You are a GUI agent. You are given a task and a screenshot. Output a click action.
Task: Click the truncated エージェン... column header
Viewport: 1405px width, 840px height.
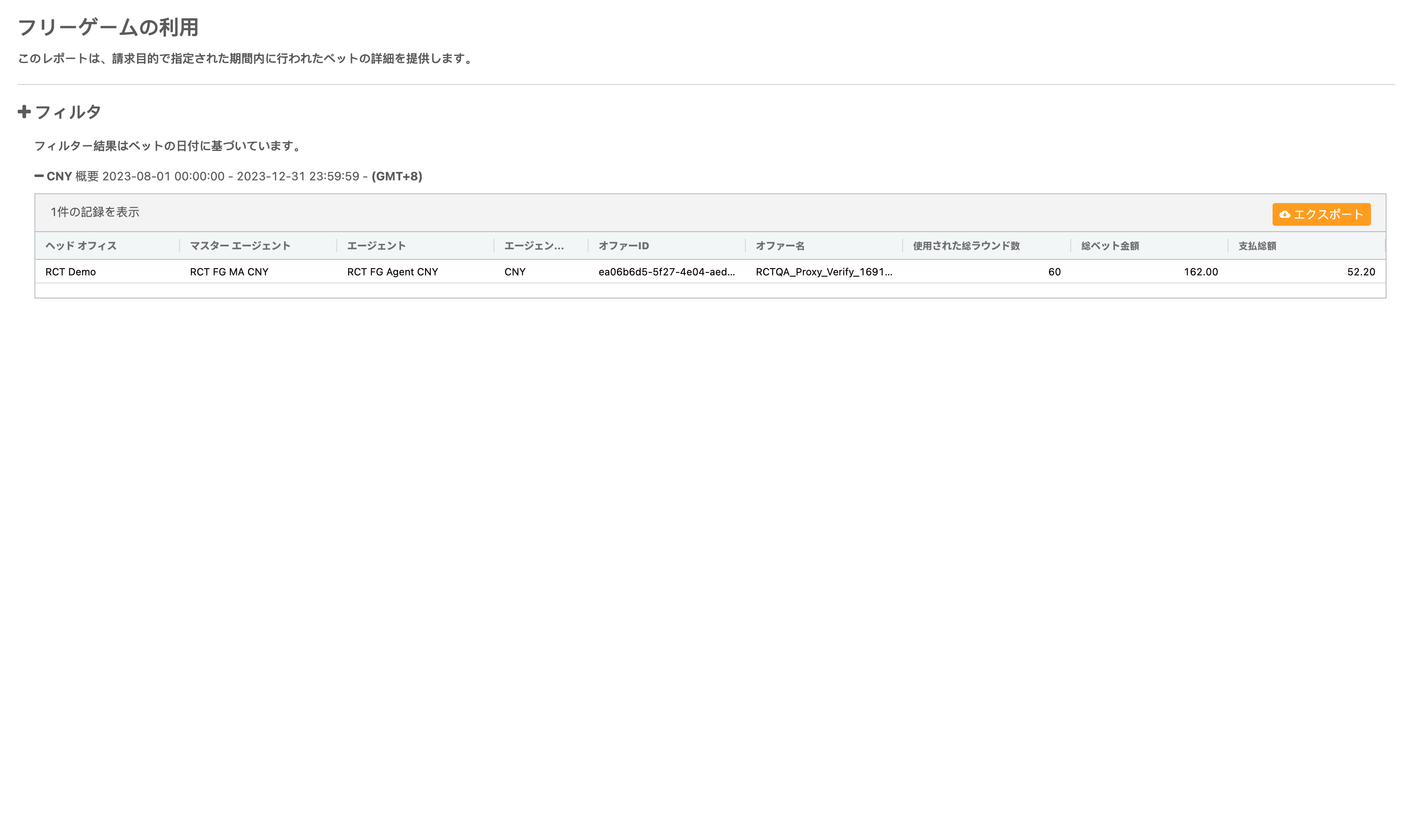pyautogui.click(x=533, y=246)
